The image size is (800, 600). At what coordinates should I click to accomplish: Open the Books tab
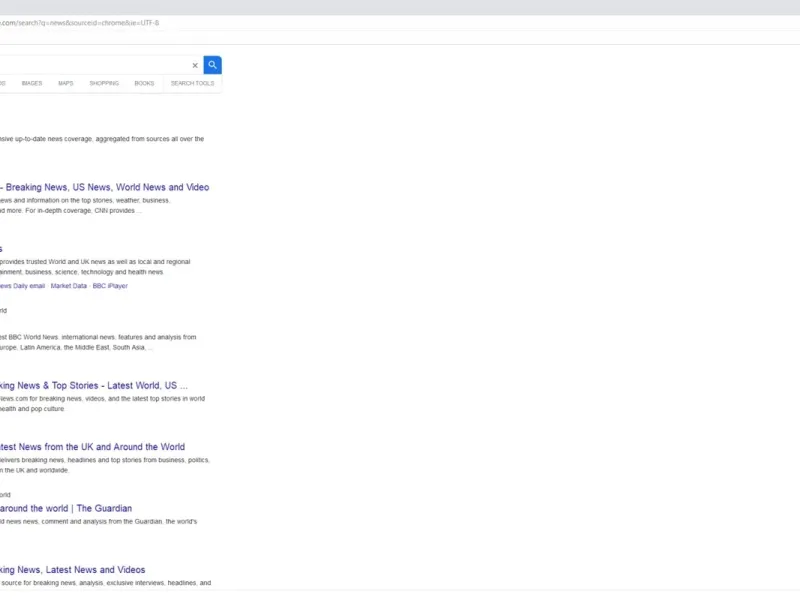coord(144,83)
